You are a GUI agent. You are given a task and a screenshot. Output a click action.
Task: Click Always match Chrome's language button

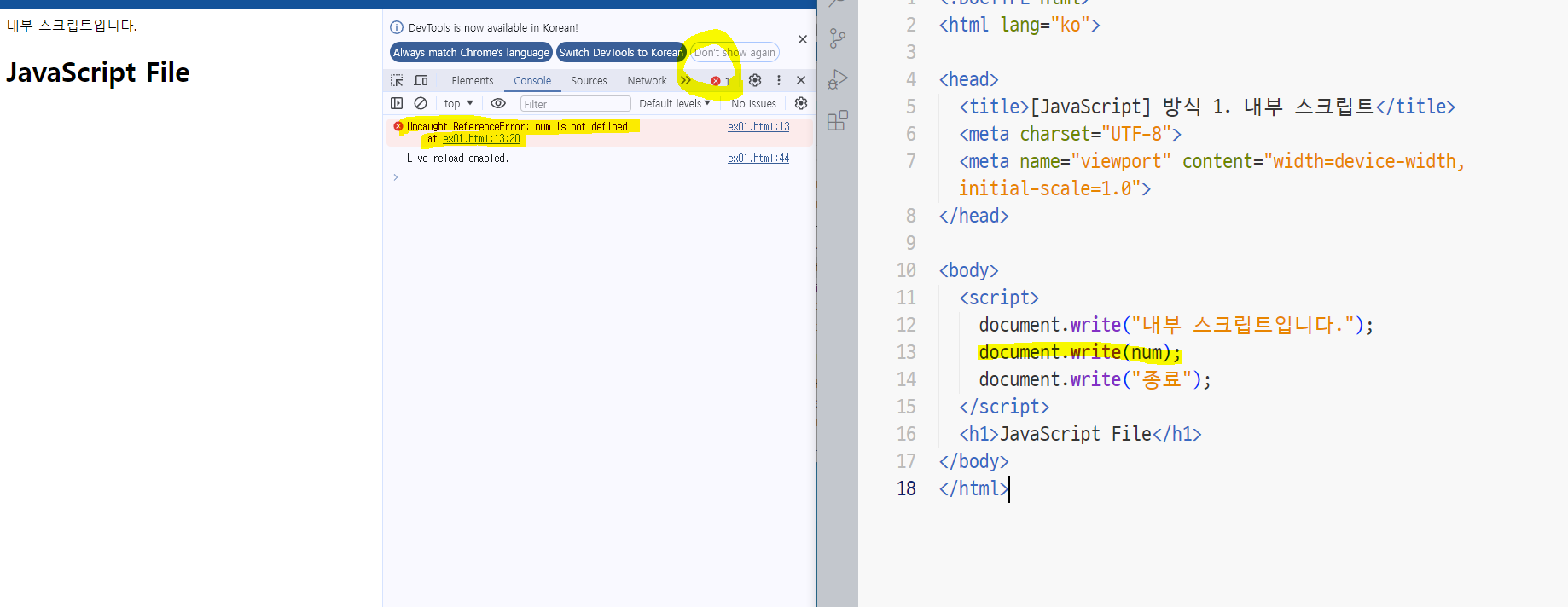tap(471, 52)
